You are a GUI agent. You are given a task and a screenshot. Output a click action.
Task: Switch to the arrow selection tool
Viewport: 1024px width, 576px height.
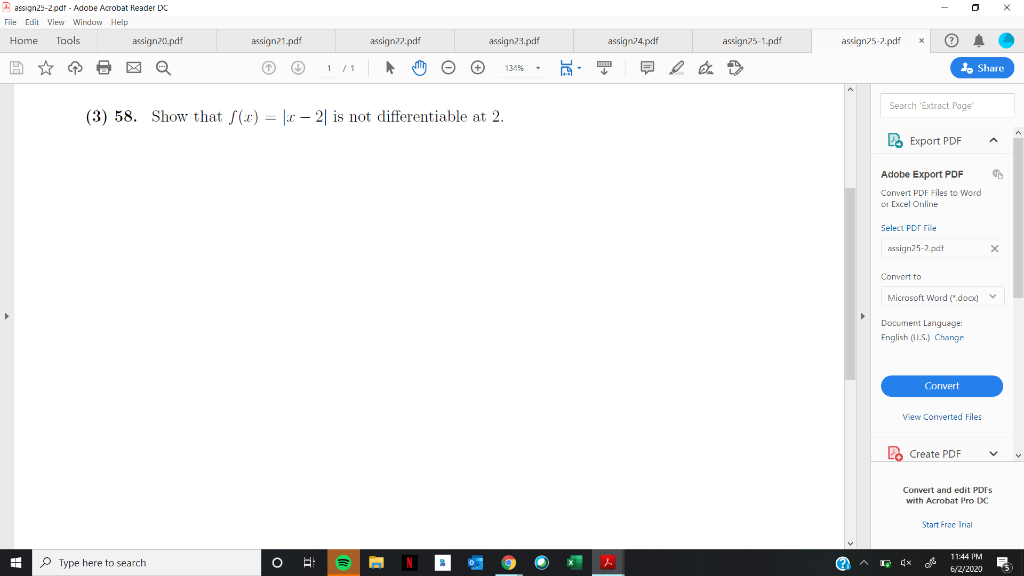(390, 67)
